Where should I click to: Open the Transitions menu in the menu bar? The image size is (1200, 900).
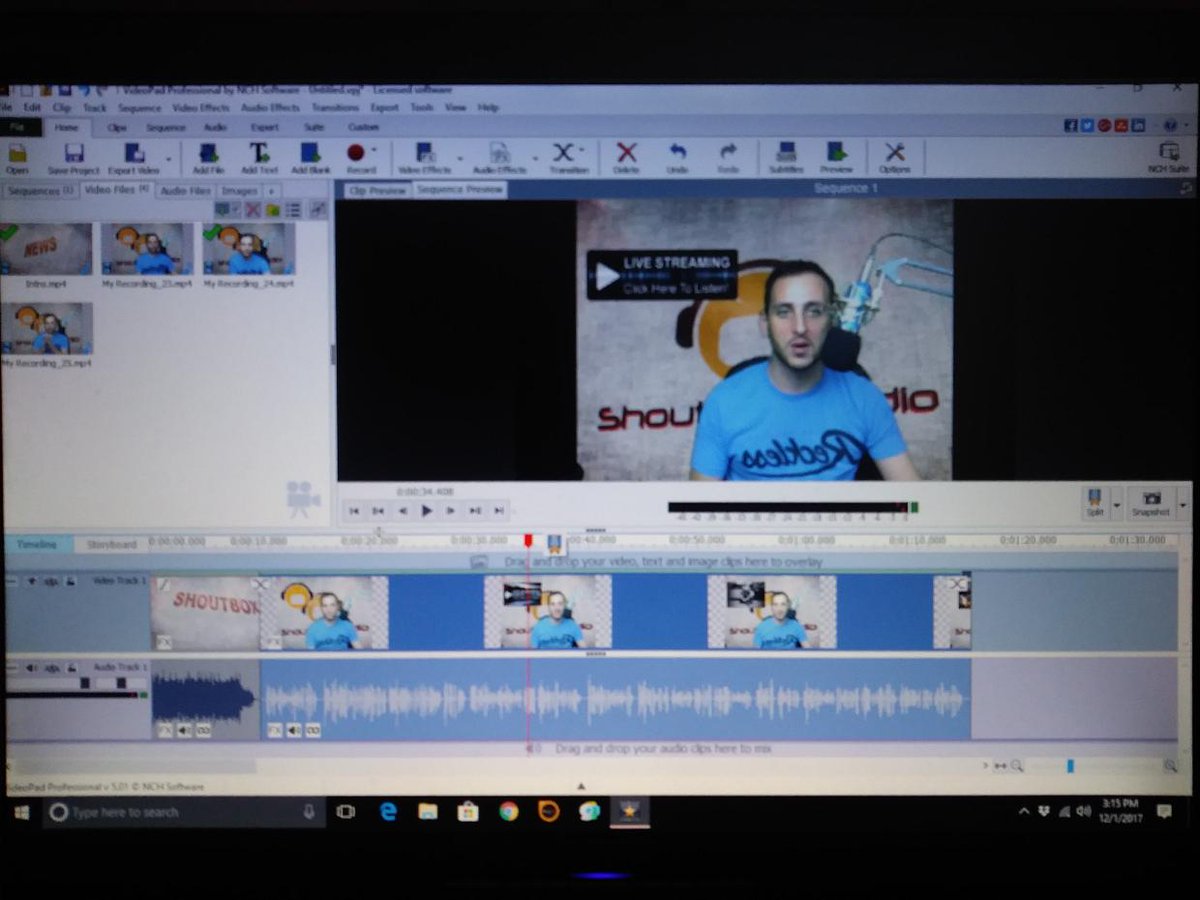[x=335, y=108]
